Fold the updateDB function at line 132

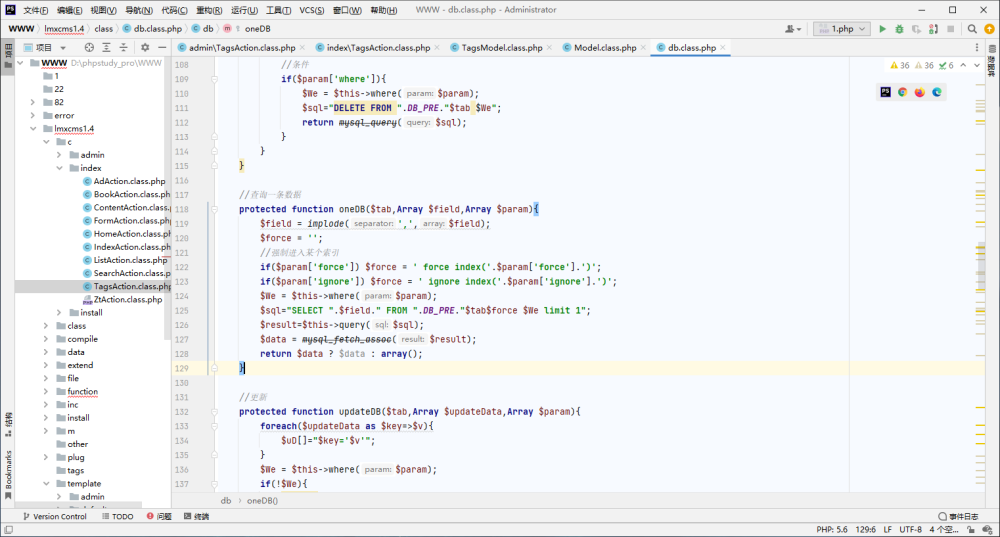[x=214, y=412]
